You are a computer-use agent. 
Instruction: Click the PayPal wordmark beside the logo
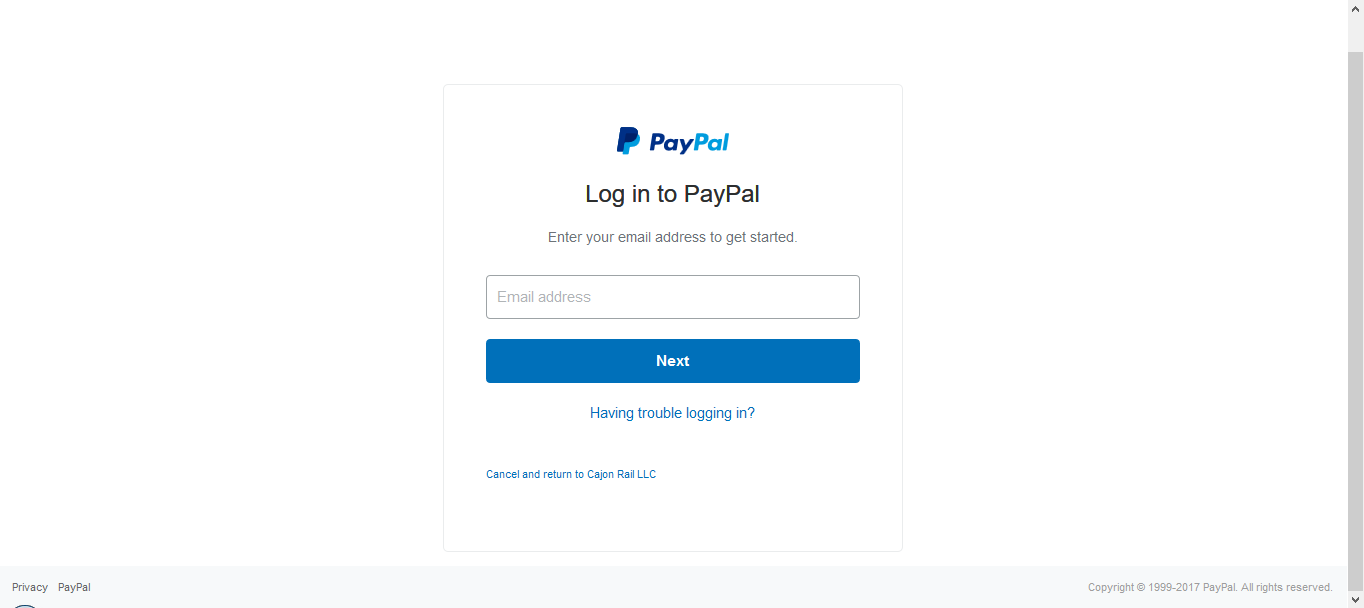(689, 143)
